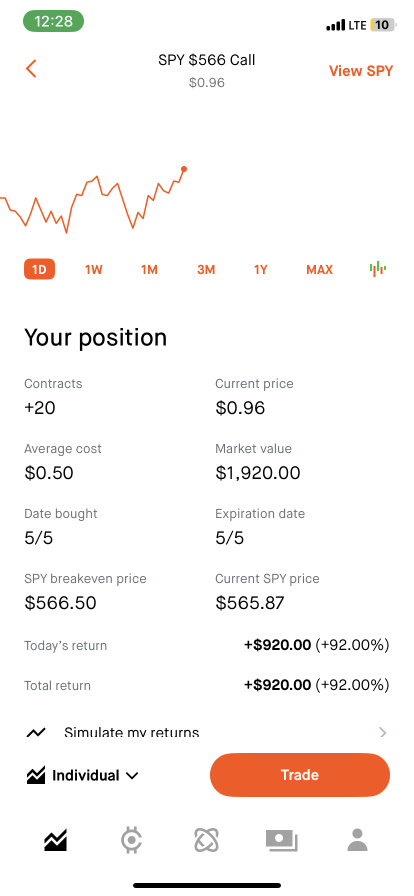This screenshot has width=414, height=896.
Task: Tap the simulate returns trend icon
Action: 36,733
